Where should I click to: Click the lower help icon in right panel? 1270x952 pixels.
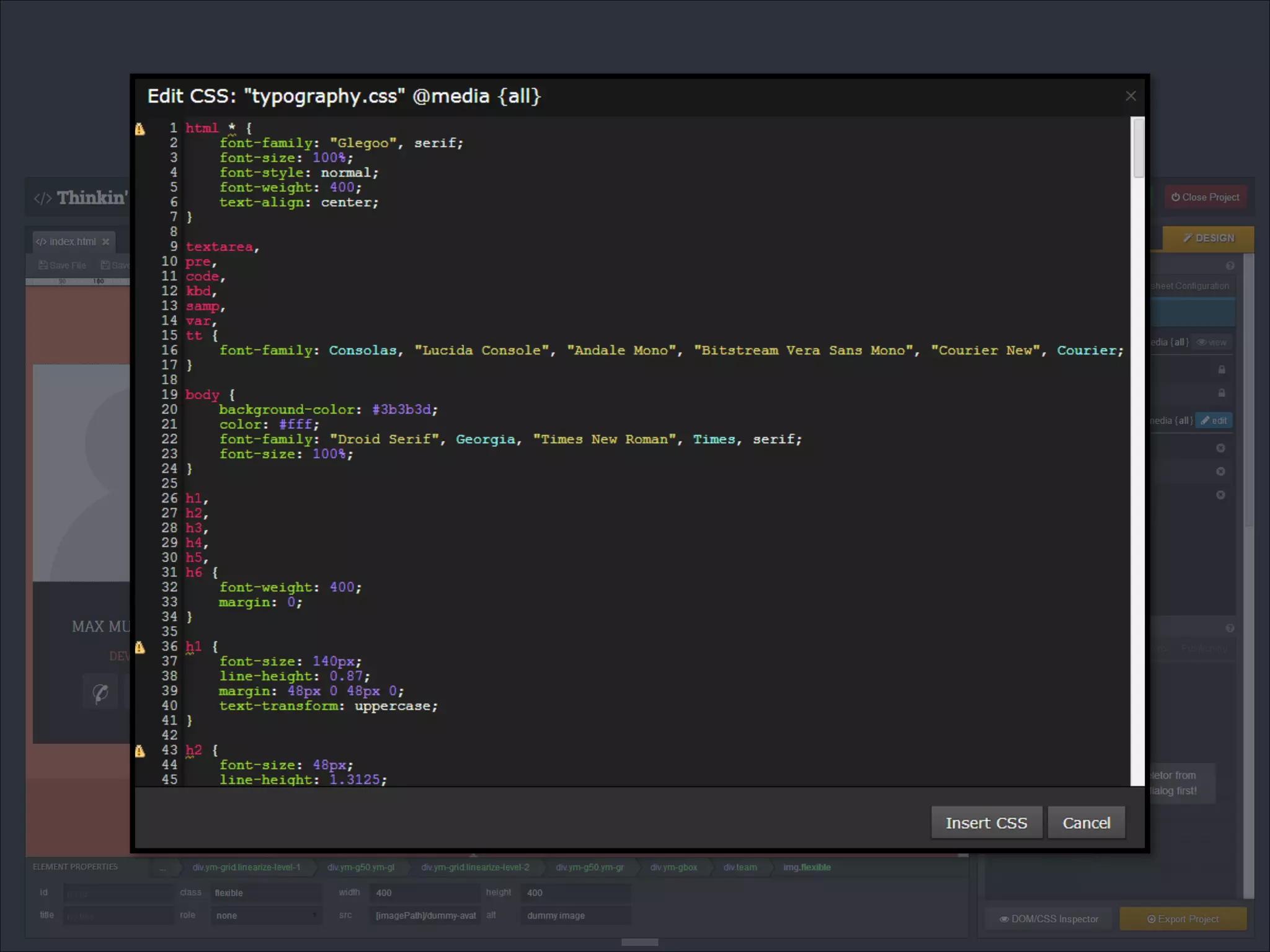1230,628
